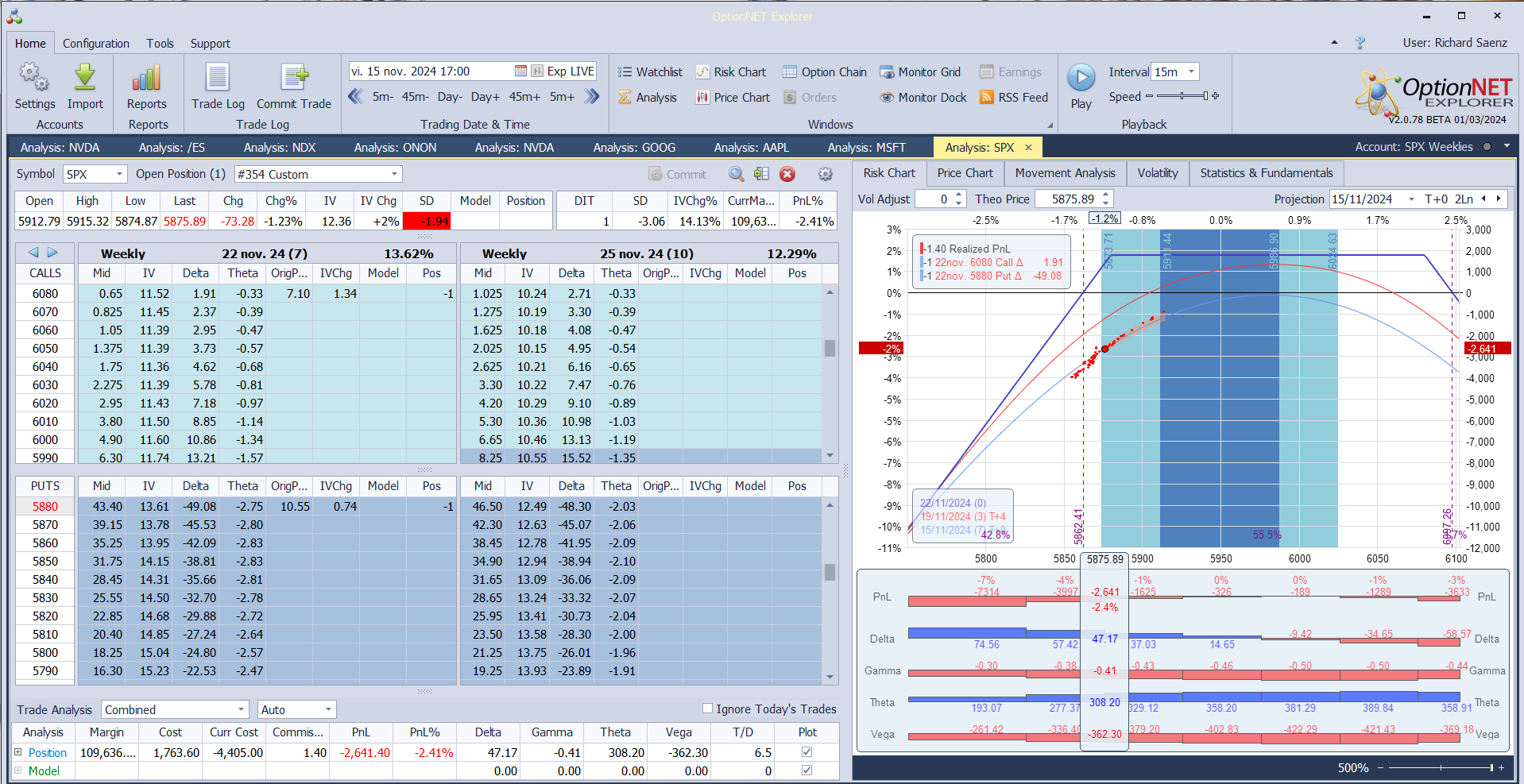Click the Day+ time step button
The width and height of the screenshot is (1524, 784).
click(485, 97)
